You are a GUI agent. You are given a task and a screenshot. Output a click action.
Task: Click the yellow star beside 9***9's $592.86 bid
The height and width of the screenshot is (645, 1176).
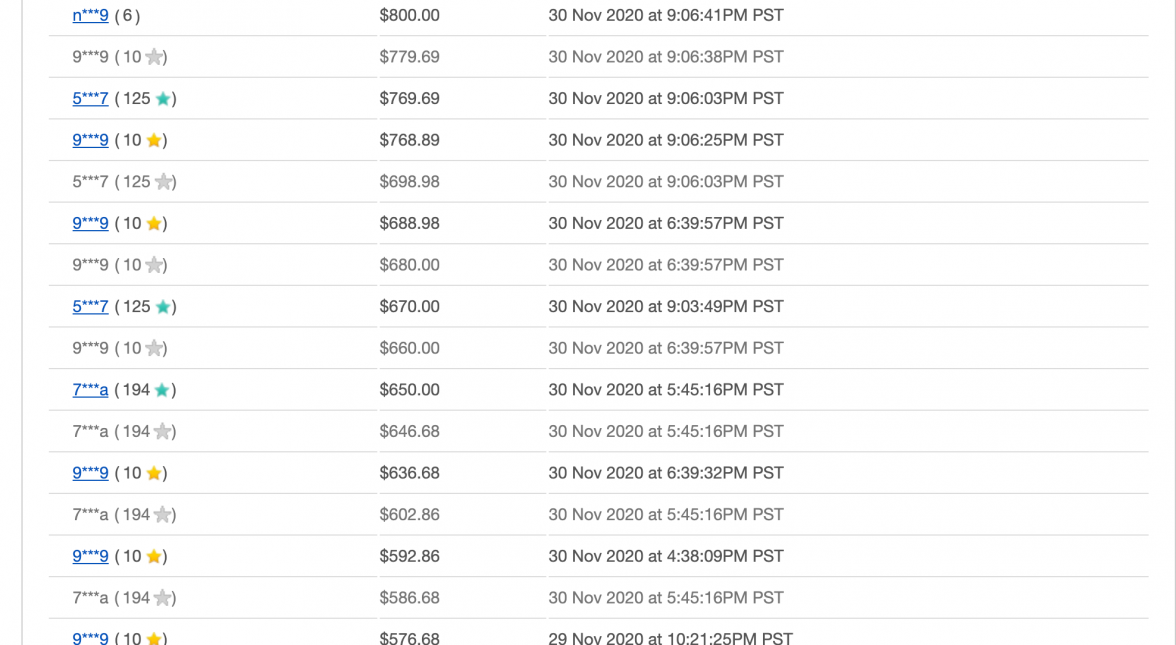pyautogui.click(x=152, y=556)
